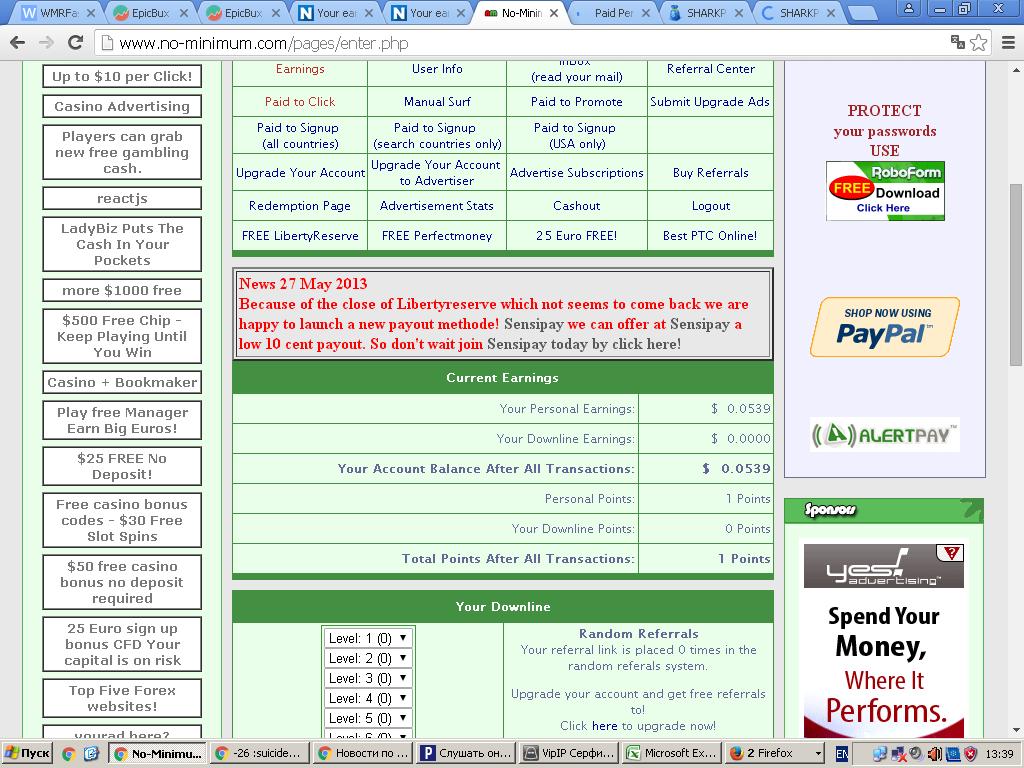1024x768 pixels.
Task: Open Advertise Subscriptions link
Action: [x=577, y=172]
